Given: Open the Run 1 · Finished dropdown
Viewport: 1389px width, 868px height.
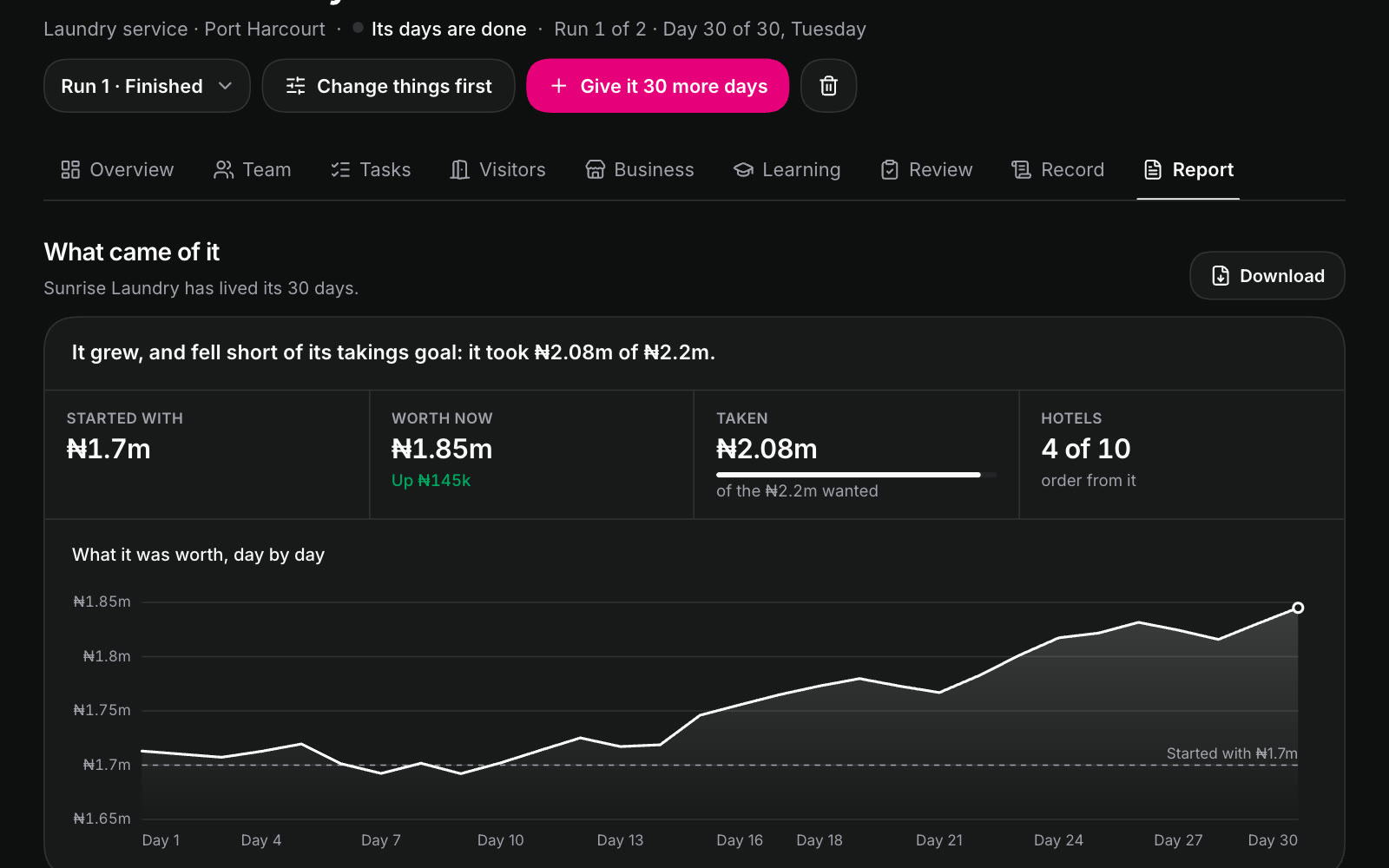Looking at the screenshot, I should (147, 86).
